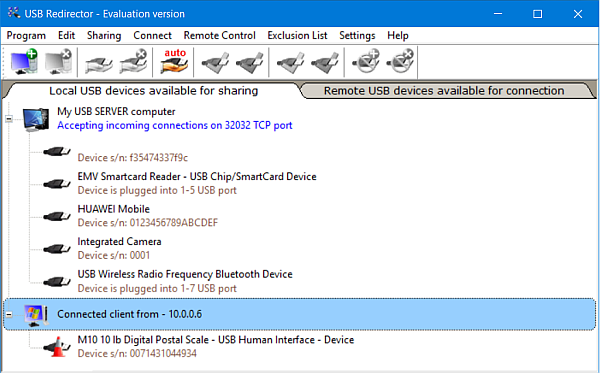Click My USB SERVER computer label

click(116, 111)
